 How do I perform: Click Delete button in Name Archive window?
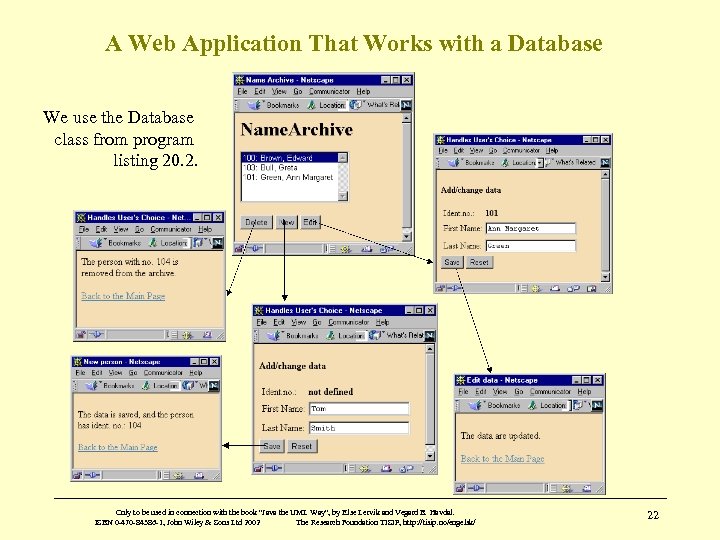(256, 222)
